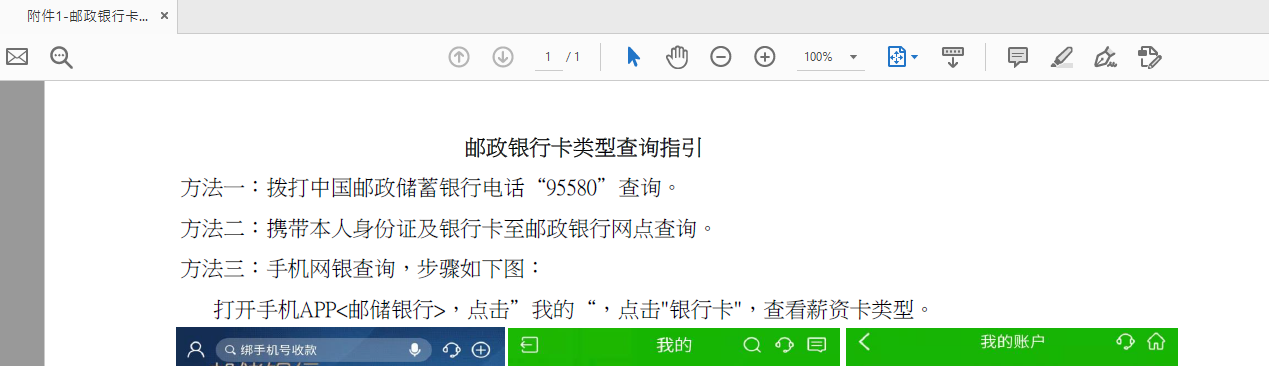Click the back chevron on 我的账户 screen

865,342
